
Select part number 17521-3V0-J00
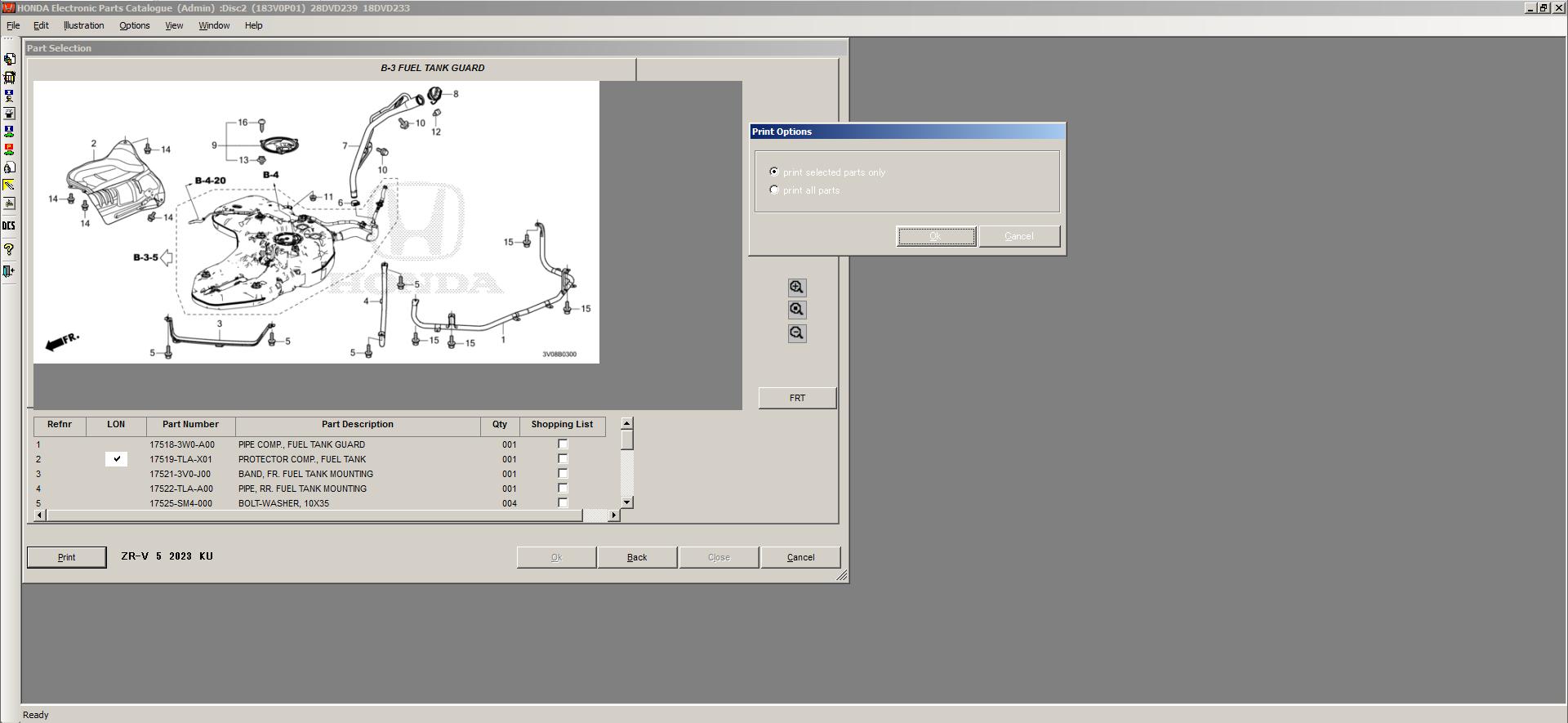(180, 474)
